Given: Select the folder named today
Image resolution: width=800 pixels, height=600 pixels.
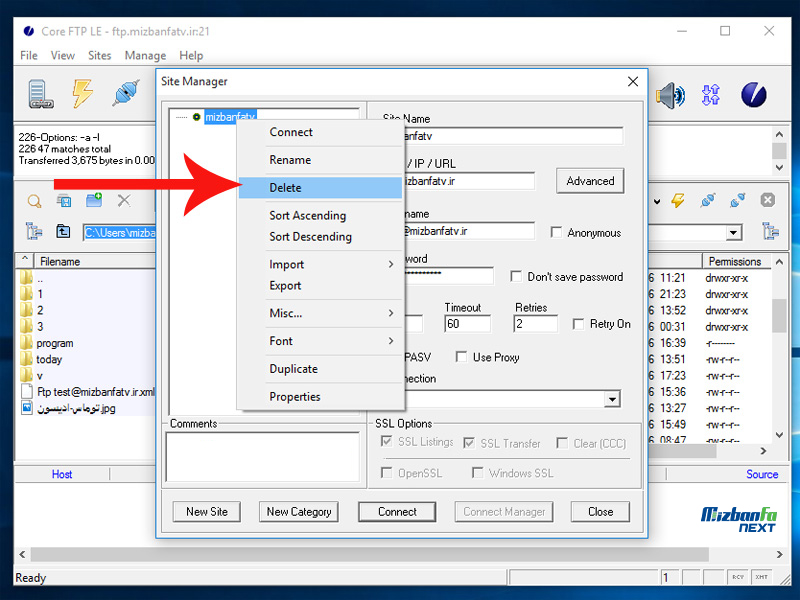Looking at the screenshot, I should 49,359.
